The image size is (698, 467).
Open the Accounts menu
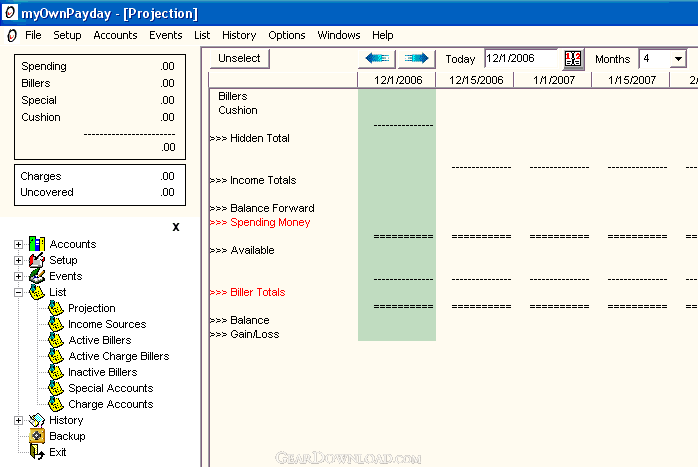[115, 35]
